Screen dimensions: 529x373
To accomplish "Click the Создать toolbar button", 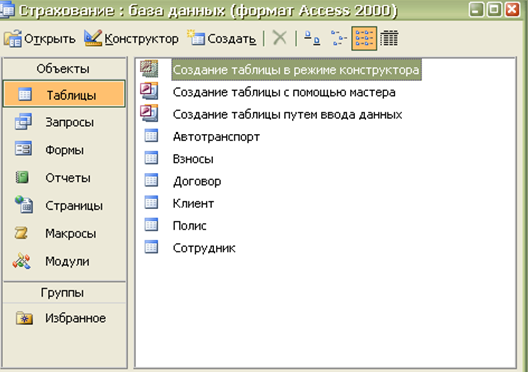I will (x=223, y=38).
